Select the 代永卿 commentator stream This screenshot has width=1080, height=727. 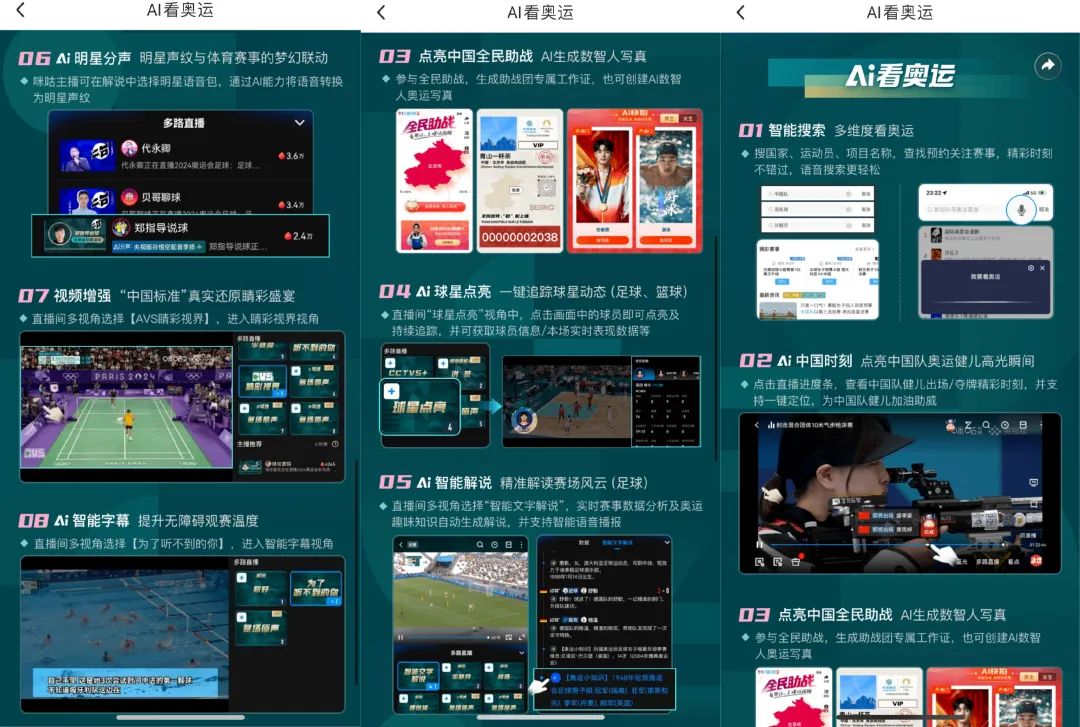pyautogui.click(x=182, y=155)
